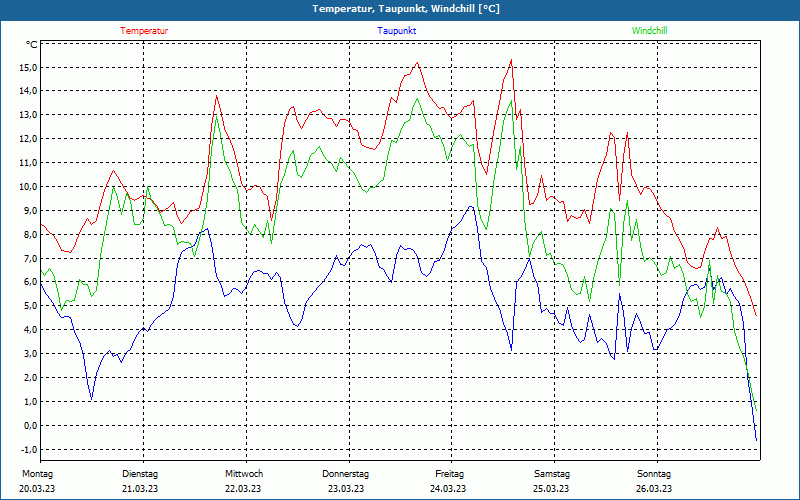Select the Samstag day label

tap(552, 474)
